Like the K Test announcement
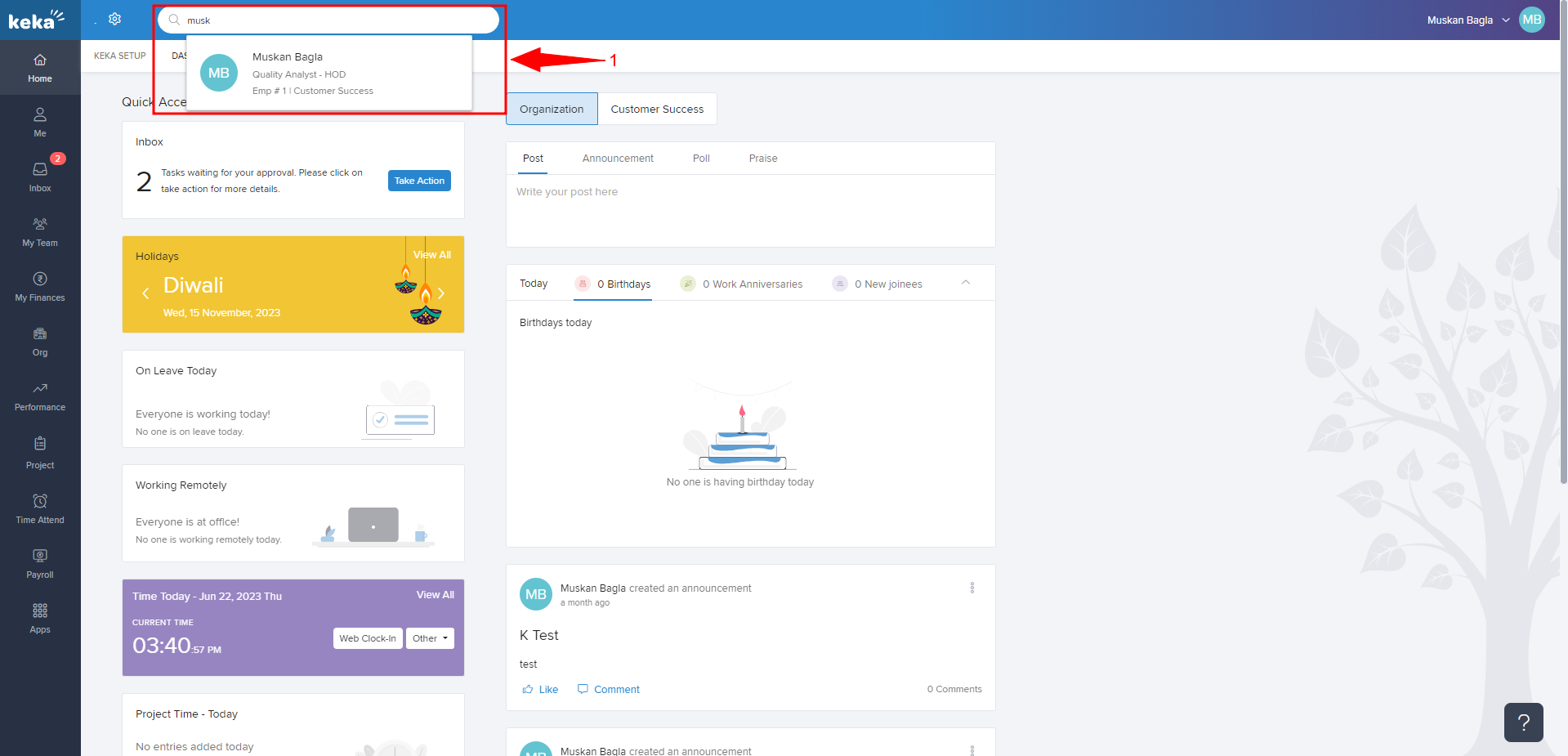The image size is (1568, 756). [540, 690]
